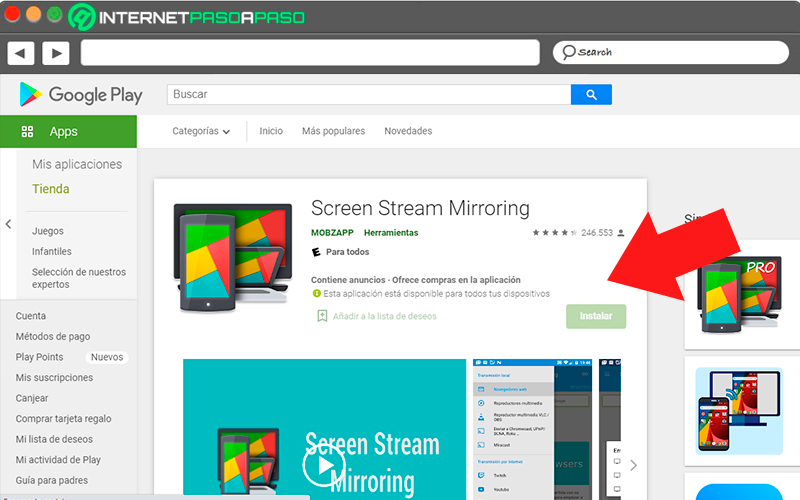Click the browser Search box
The image size is (800, 500).
click(x=670, y=53)
